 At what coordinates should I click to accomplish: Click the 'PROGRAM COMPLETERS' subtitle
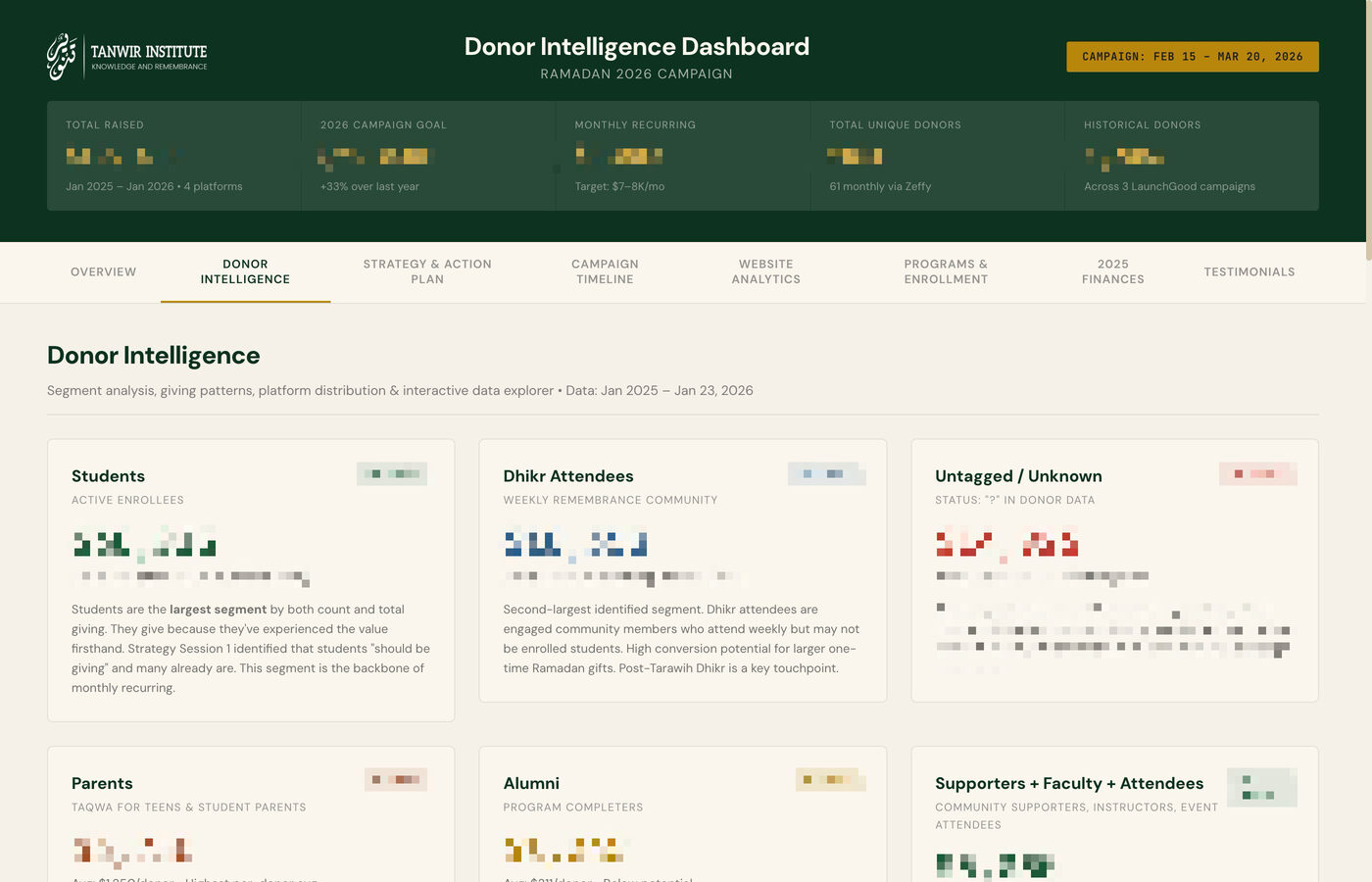573,808
